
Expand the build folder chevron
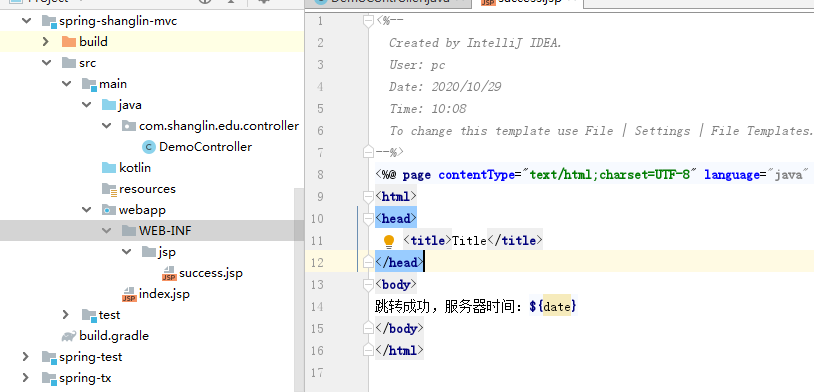pyautogui.click(x=46, y=42)
